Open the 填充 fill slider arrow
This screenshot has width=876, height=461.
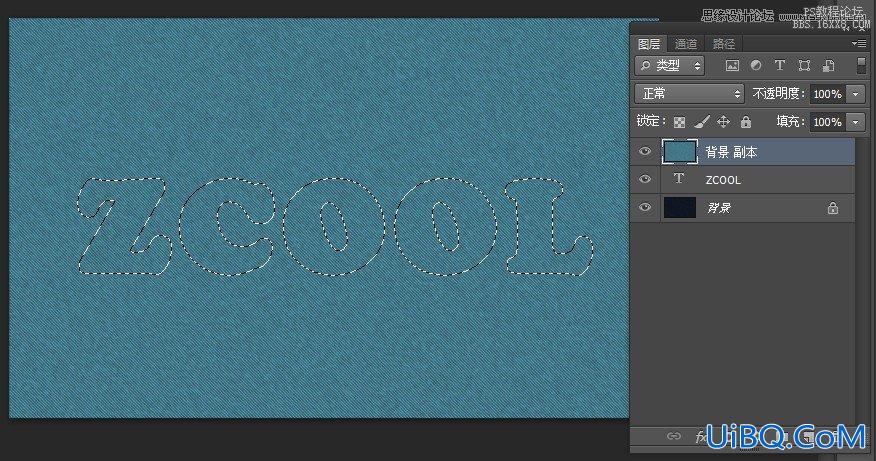tap(855, 122)
